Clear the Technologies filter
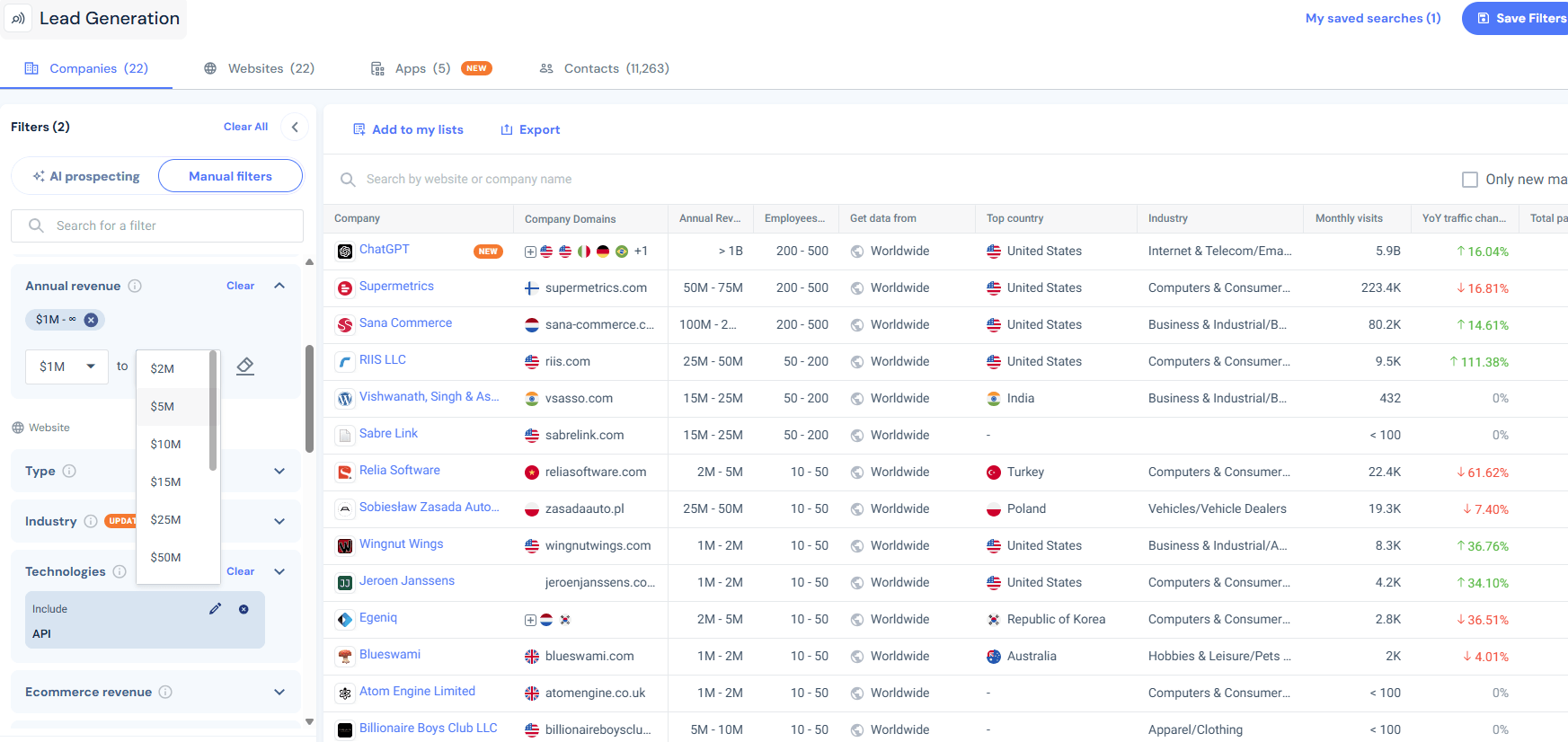The height and width of the screenshot is (742, 1568). coord(240,571)
